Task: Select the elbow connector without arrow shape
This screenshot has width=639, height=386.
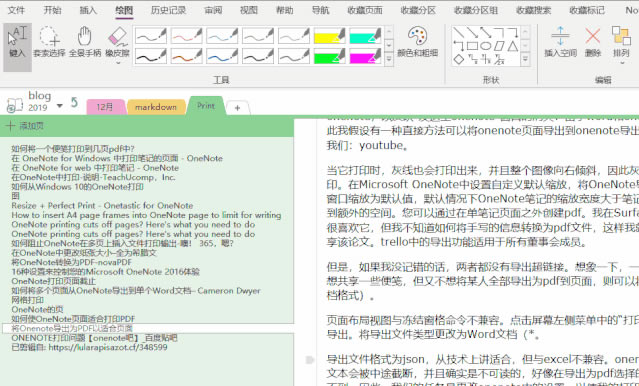Action: click(499, 33)
